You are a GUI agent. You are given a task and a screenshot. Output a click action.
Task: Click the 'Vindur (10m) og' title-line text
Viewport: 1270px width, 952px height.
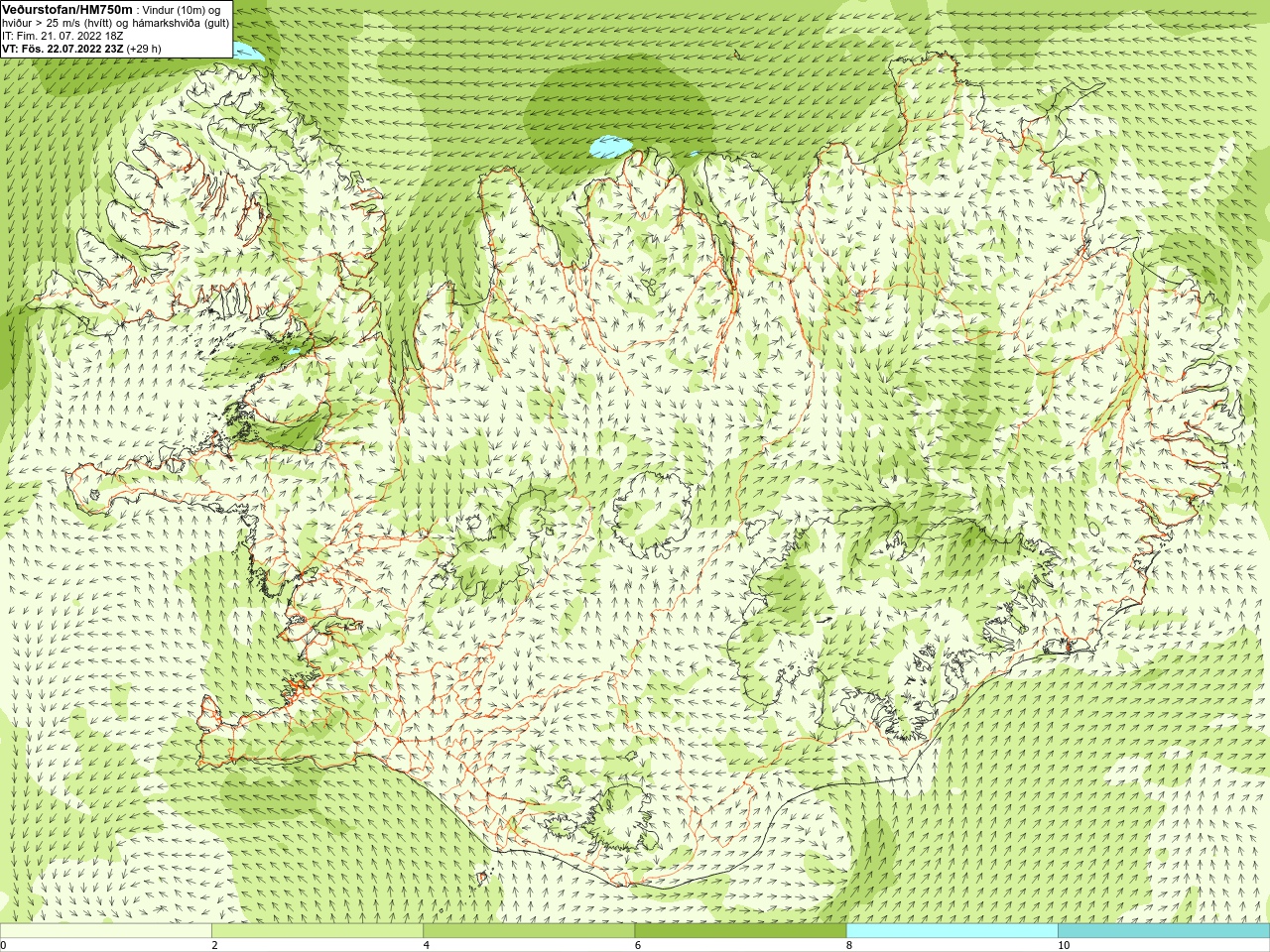182,10
